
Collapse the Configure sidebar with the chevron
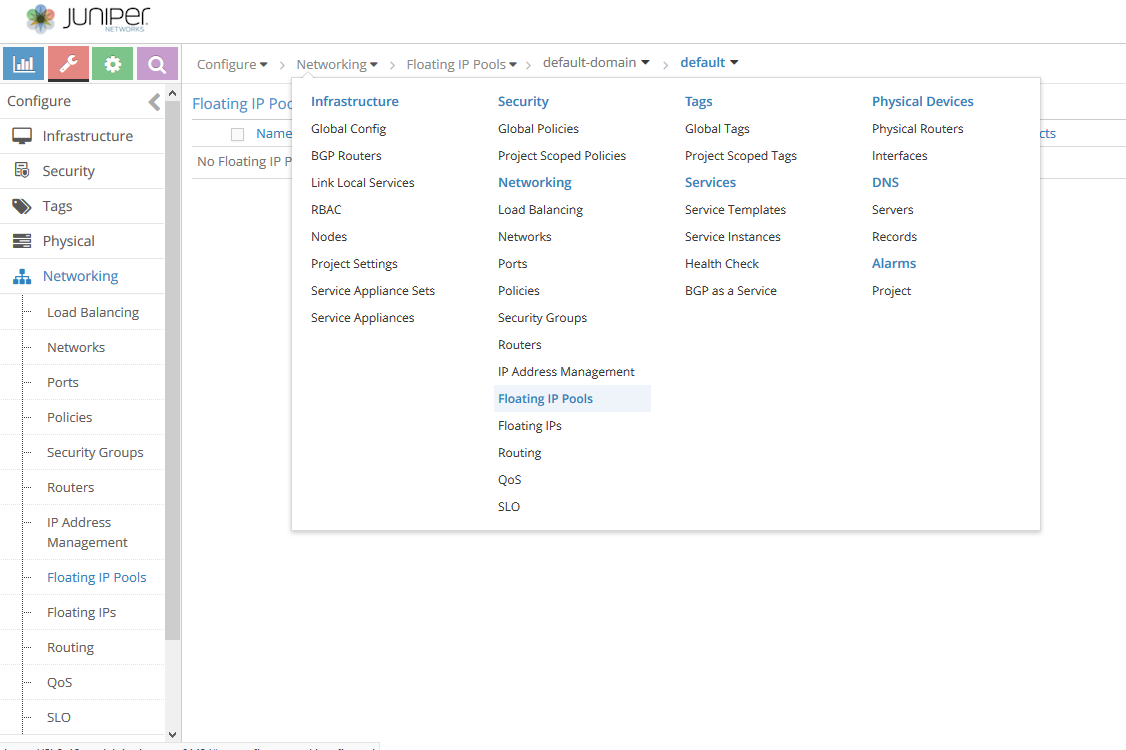click(154, 102)
